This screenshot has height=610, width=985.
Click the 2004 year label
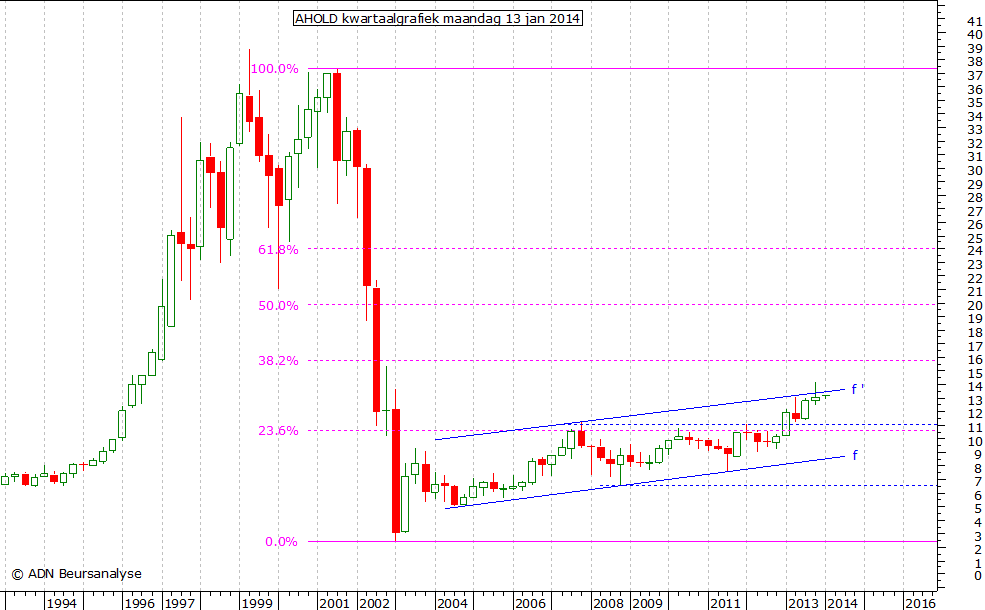tap(452, 603)
